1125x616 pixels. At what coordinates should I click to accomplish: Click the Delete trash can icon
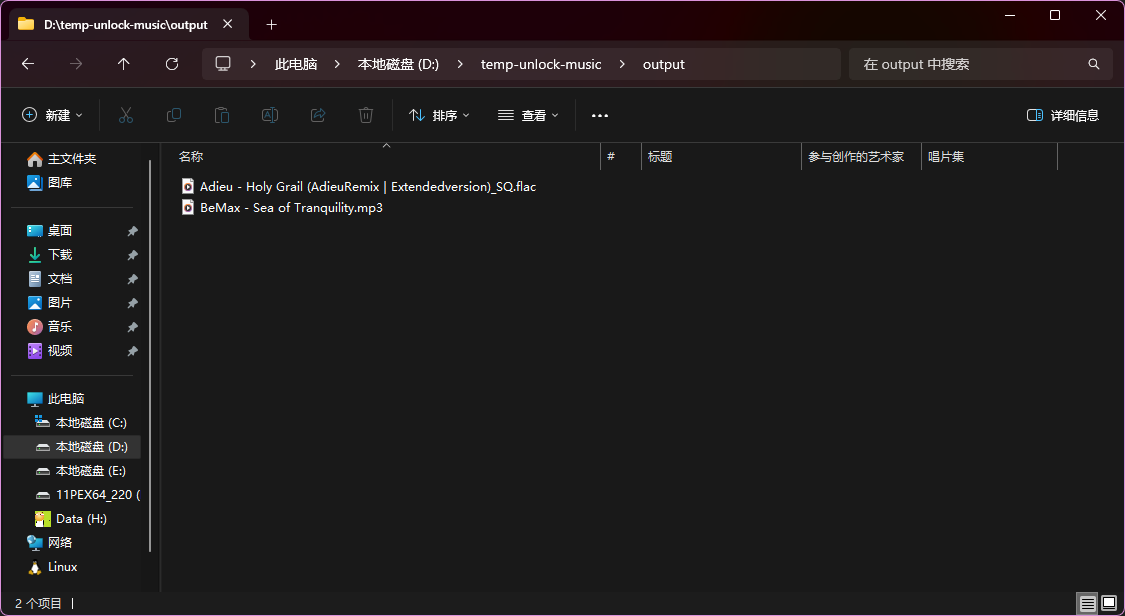(x=366, y=116)
